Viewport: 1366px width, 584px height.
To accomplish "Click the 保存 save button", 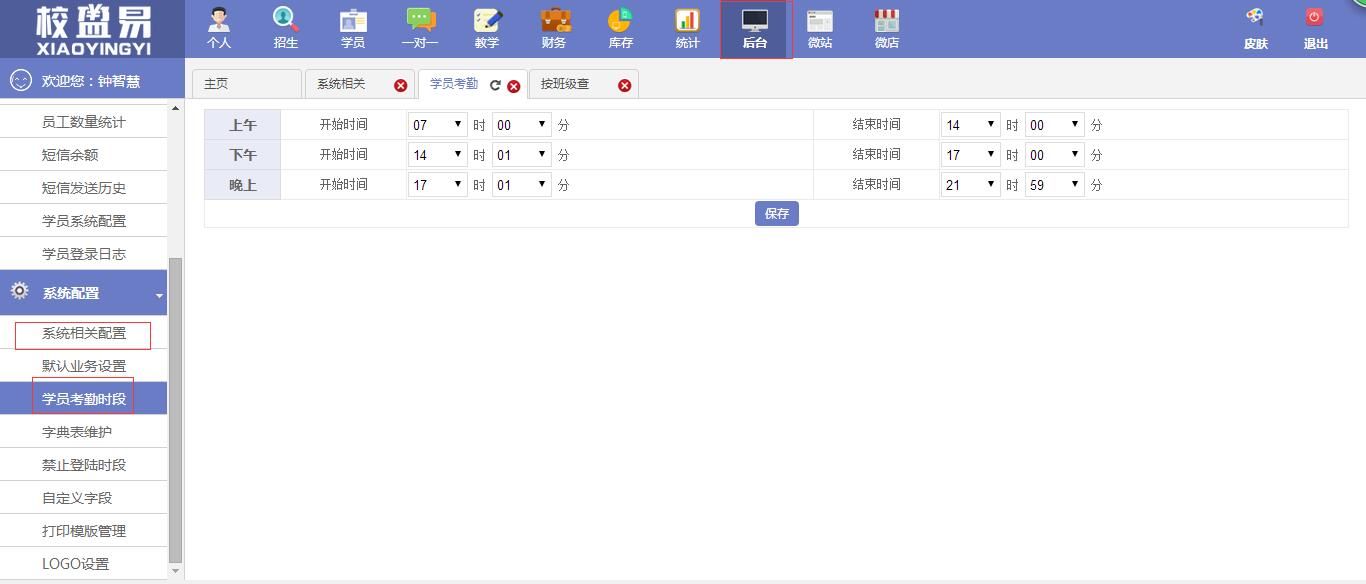I will [x=776, y=214].
